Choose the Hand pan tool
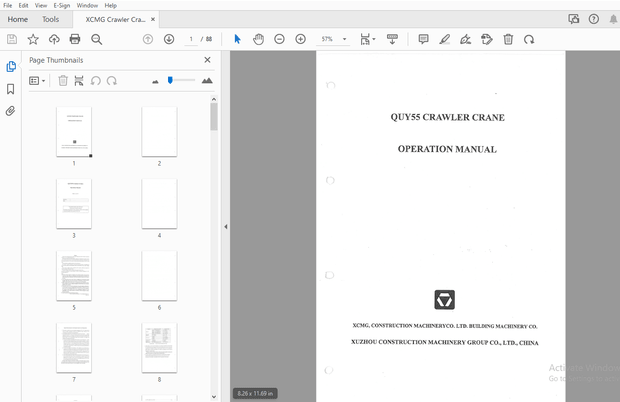Viewport: 620px width, 402px height. [259, 39]
